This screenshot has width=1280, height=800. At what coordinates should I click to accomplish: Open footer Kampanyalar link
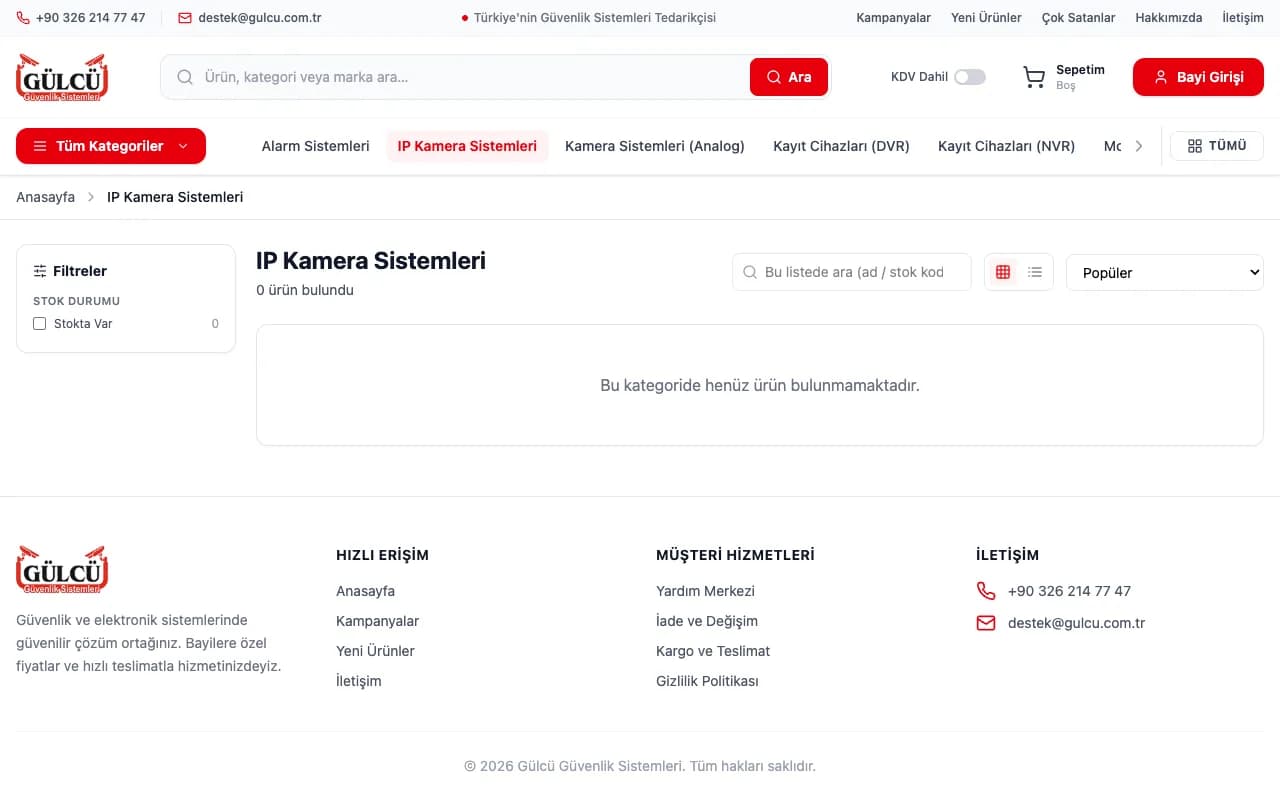coord(377,621)
